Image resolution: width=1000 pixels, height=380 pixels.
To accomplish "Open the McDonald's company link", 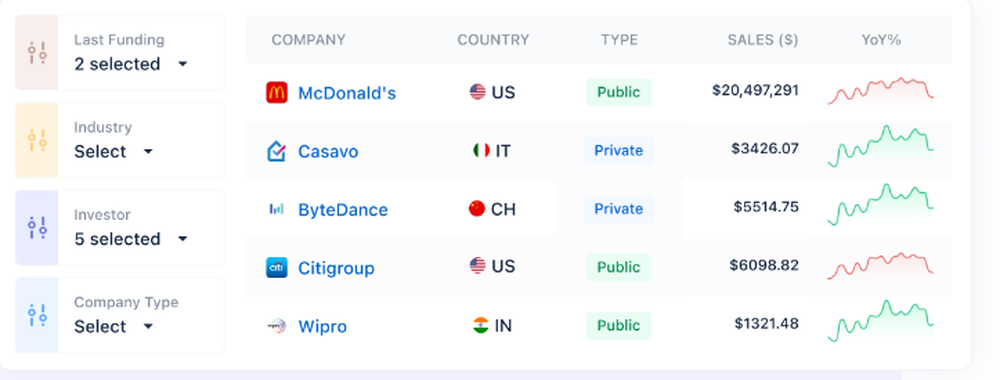I will 347,93.
